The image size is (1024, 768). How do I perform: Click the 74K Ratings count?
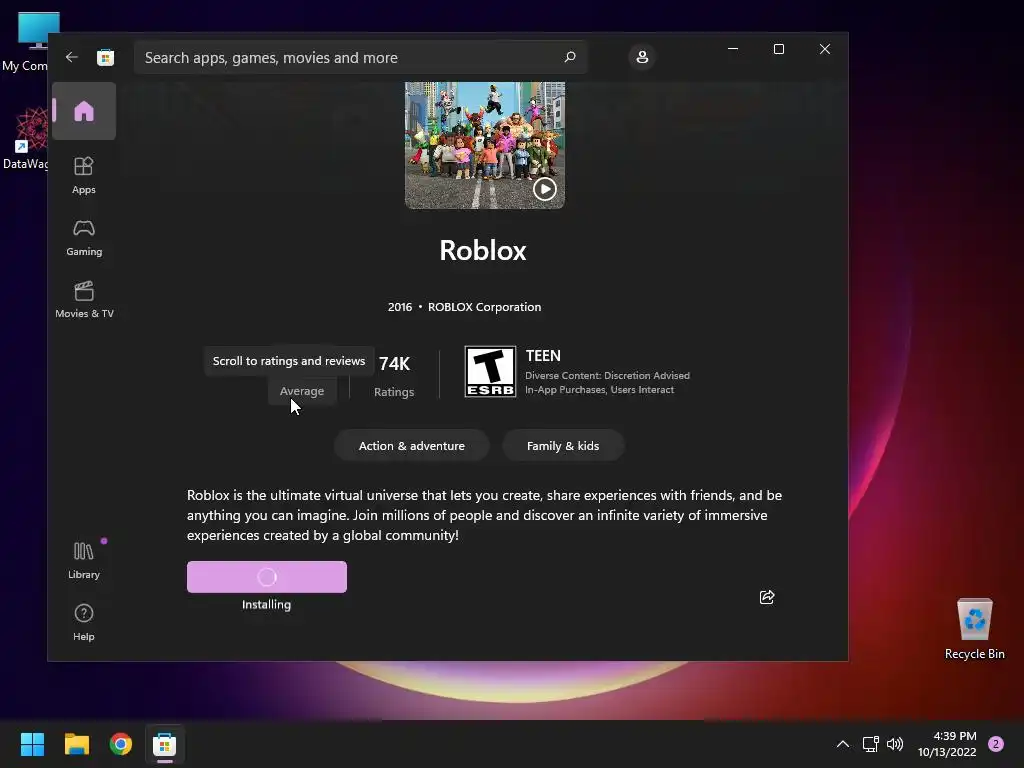(394, 376)
